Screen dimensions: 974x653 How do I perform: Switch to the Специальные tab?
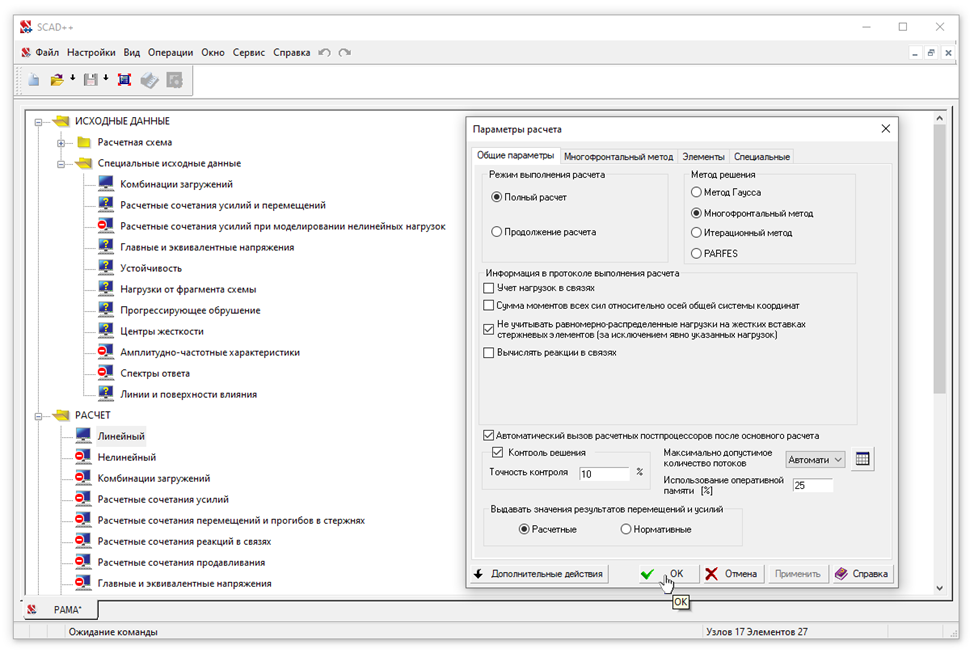(x=762, y=157)
